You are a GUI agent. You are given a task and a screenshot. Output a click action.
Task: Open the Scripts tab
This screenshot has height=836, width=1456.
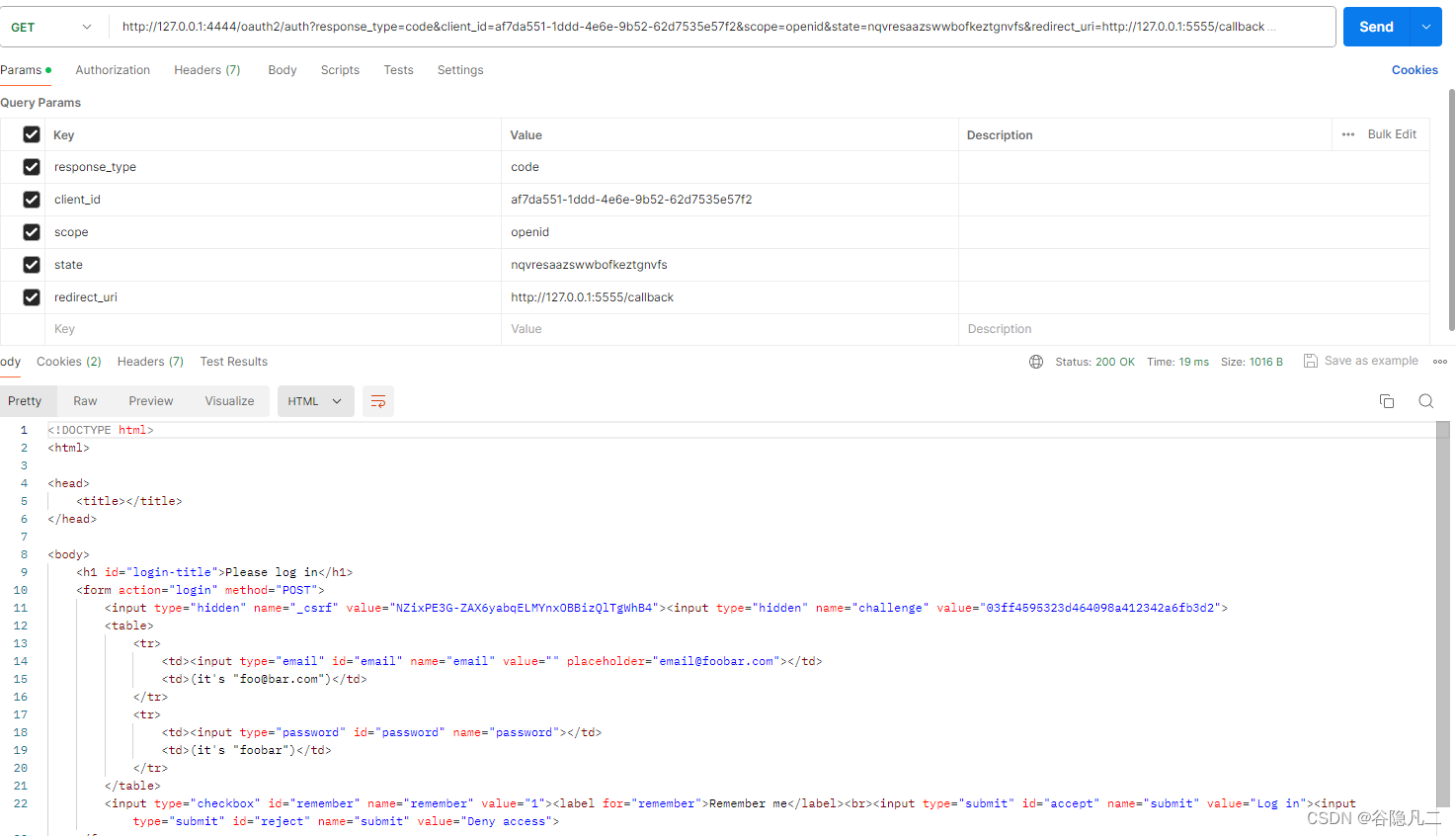[x=340, y=70]
